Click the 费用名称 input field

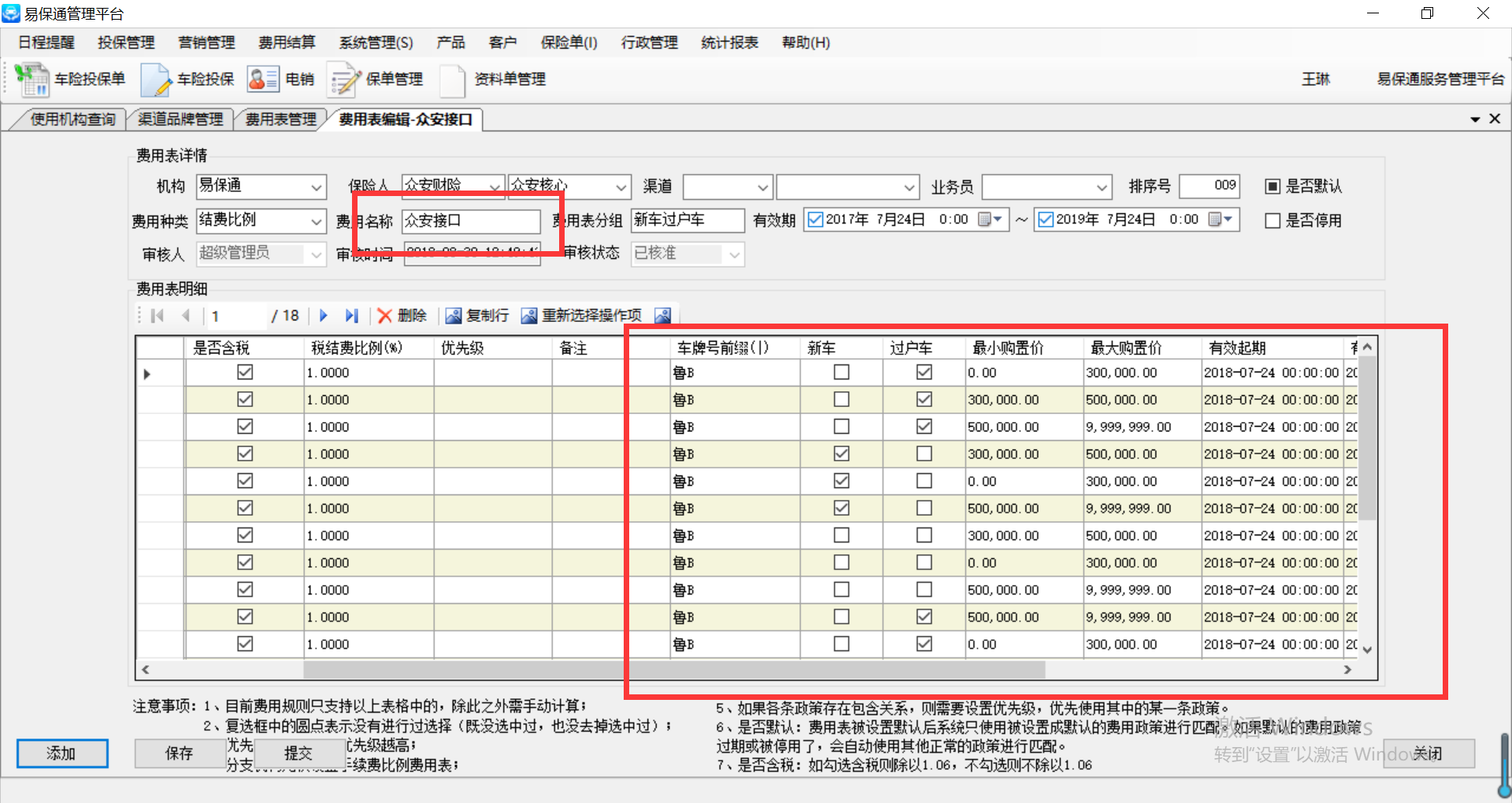pos(470,221)
